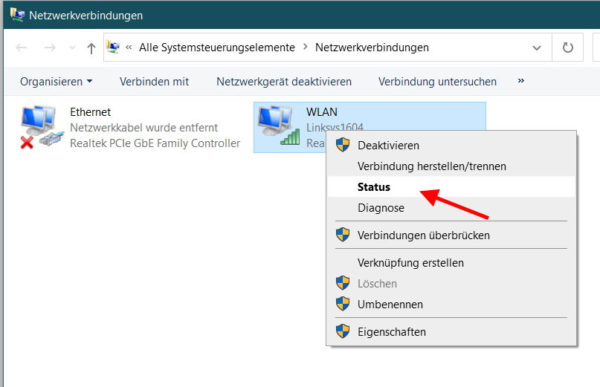Choose Verknüpfung erstellen
Image resolution: width=600 pixels, height=387 pixels.
click(x=452, y=263)
